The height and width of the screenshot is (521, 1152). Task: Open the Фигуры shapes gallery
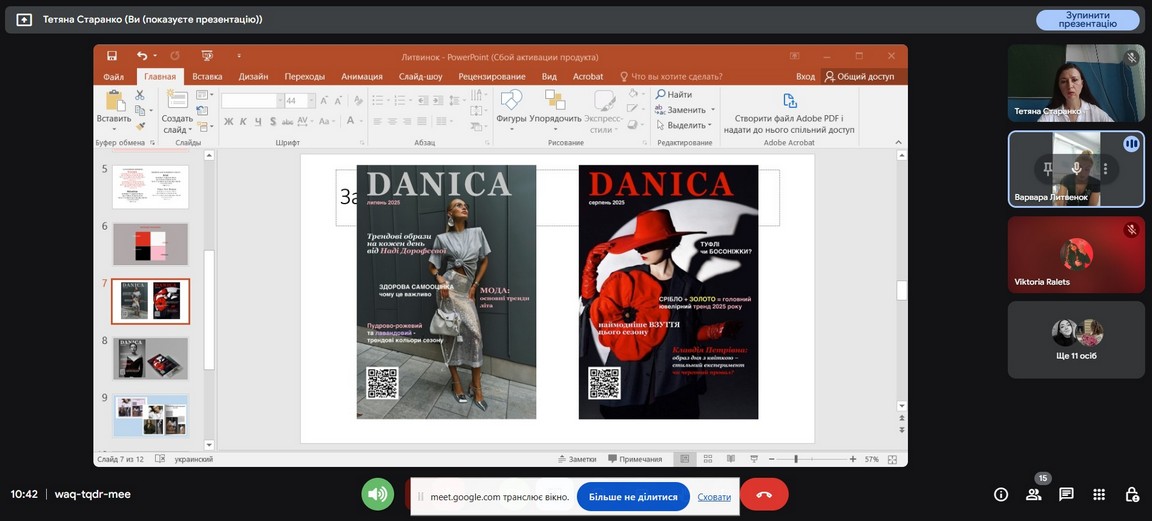(x=511, y=112)
